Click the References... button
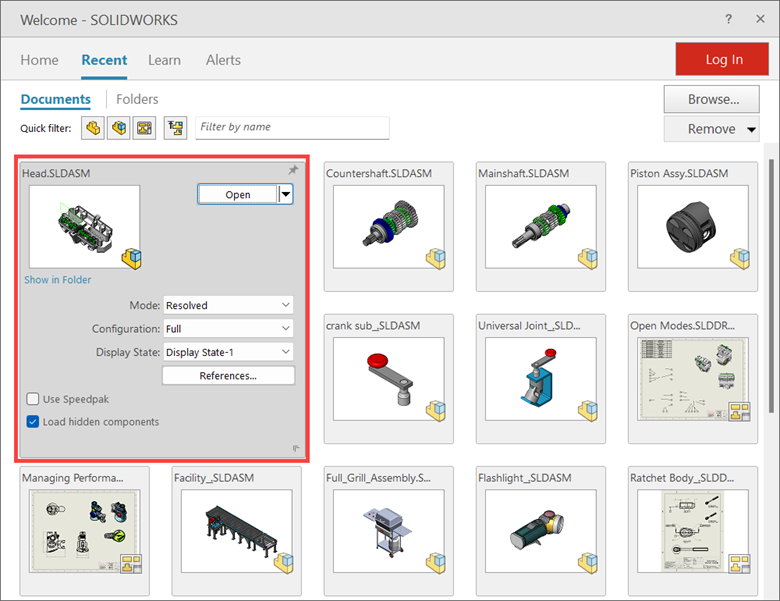 (228, 376)
